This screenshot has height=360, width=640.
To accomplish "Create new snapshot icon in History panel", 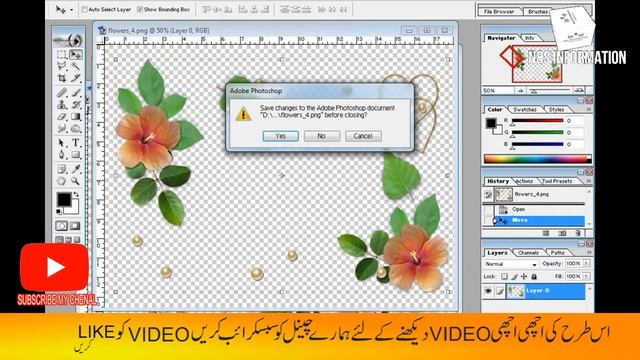I will [562, 233].
